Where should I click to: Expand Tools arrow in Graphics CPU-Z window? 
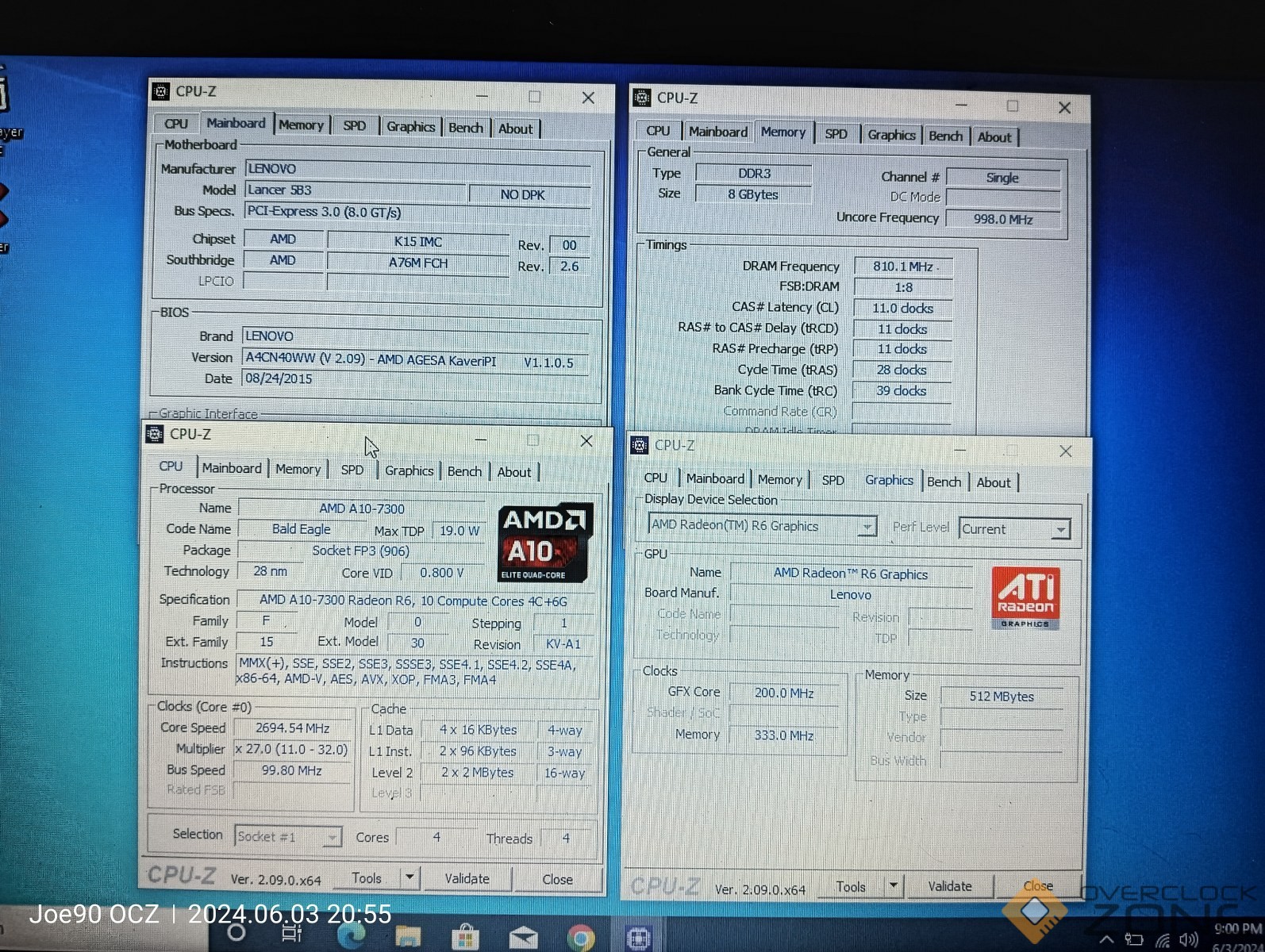coord(894,885)
